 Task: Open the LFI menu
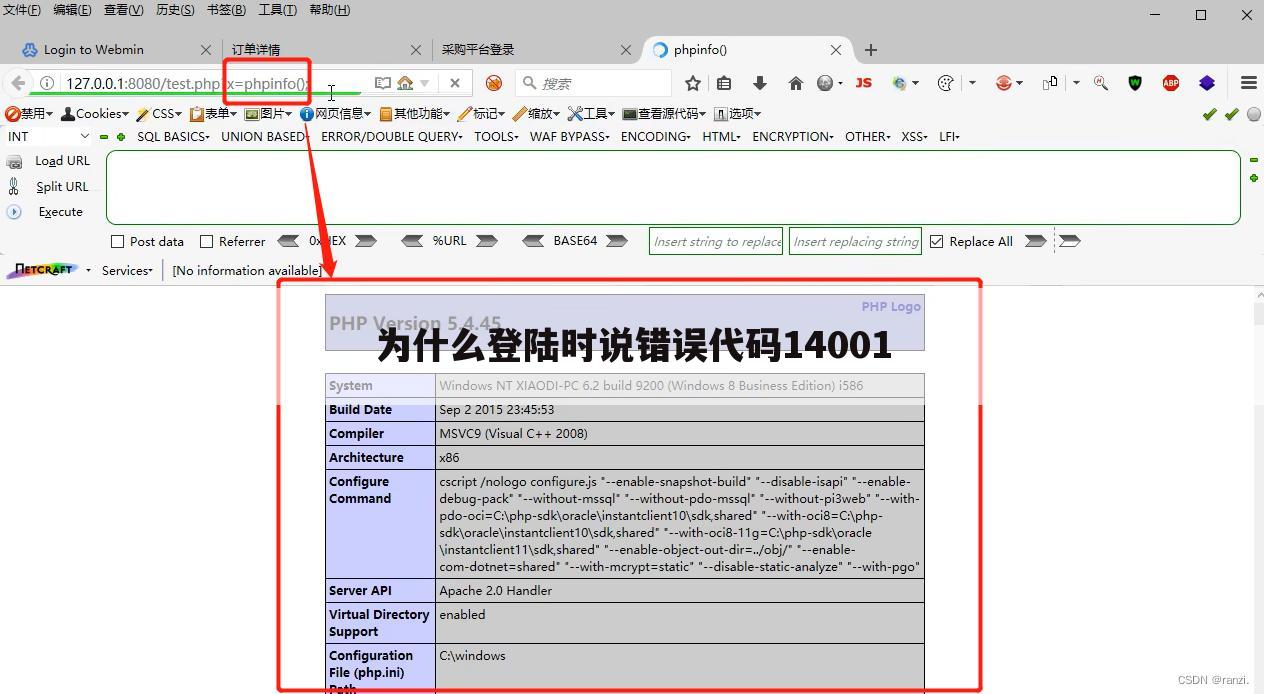coord(950,137)
